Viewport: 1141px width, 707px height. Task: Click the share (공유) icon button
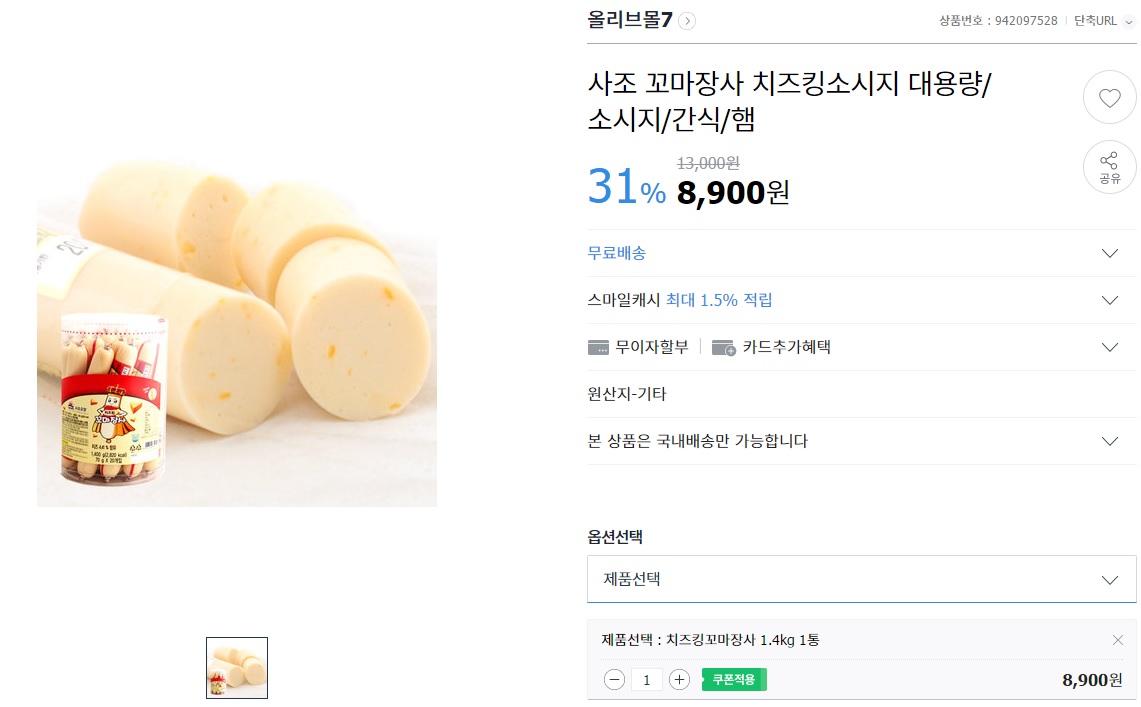pos(1109,167)
